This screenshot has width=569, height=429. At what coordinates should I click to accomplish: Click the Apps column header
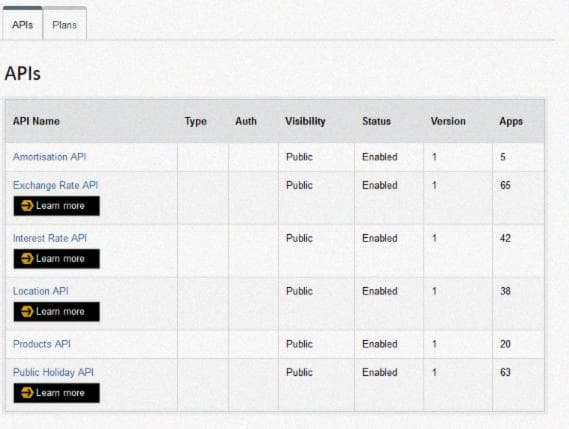tap(511, 121)
